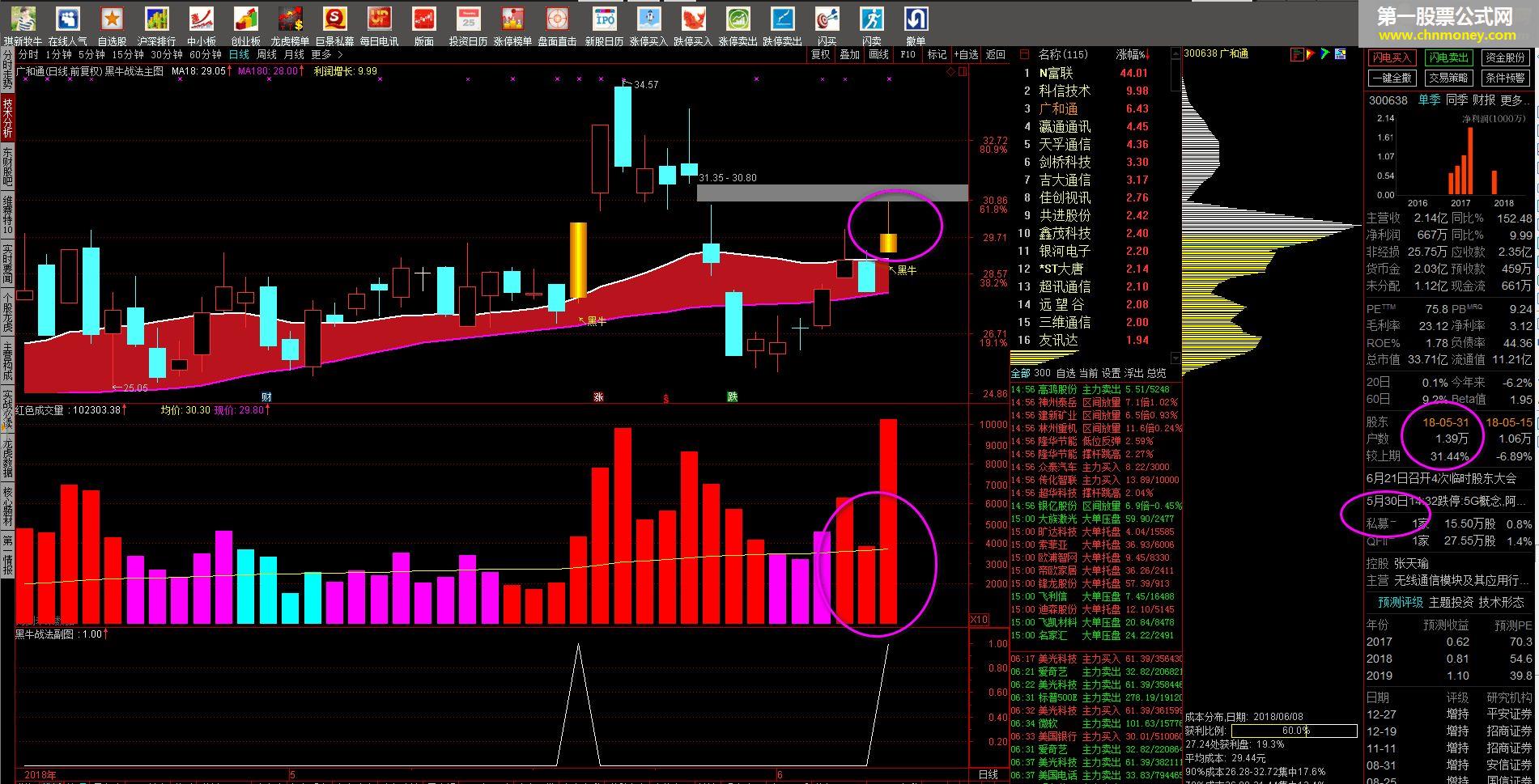Click the small window icon at chart top-right
Viewport: 1539px width, 784px height.
(963, 71)
